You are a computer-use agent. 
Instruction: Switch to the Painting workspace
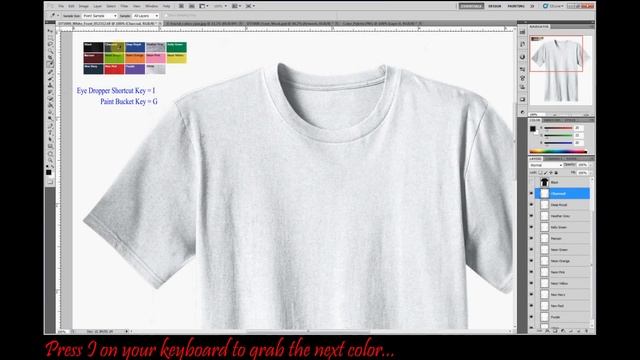point(516,6)
